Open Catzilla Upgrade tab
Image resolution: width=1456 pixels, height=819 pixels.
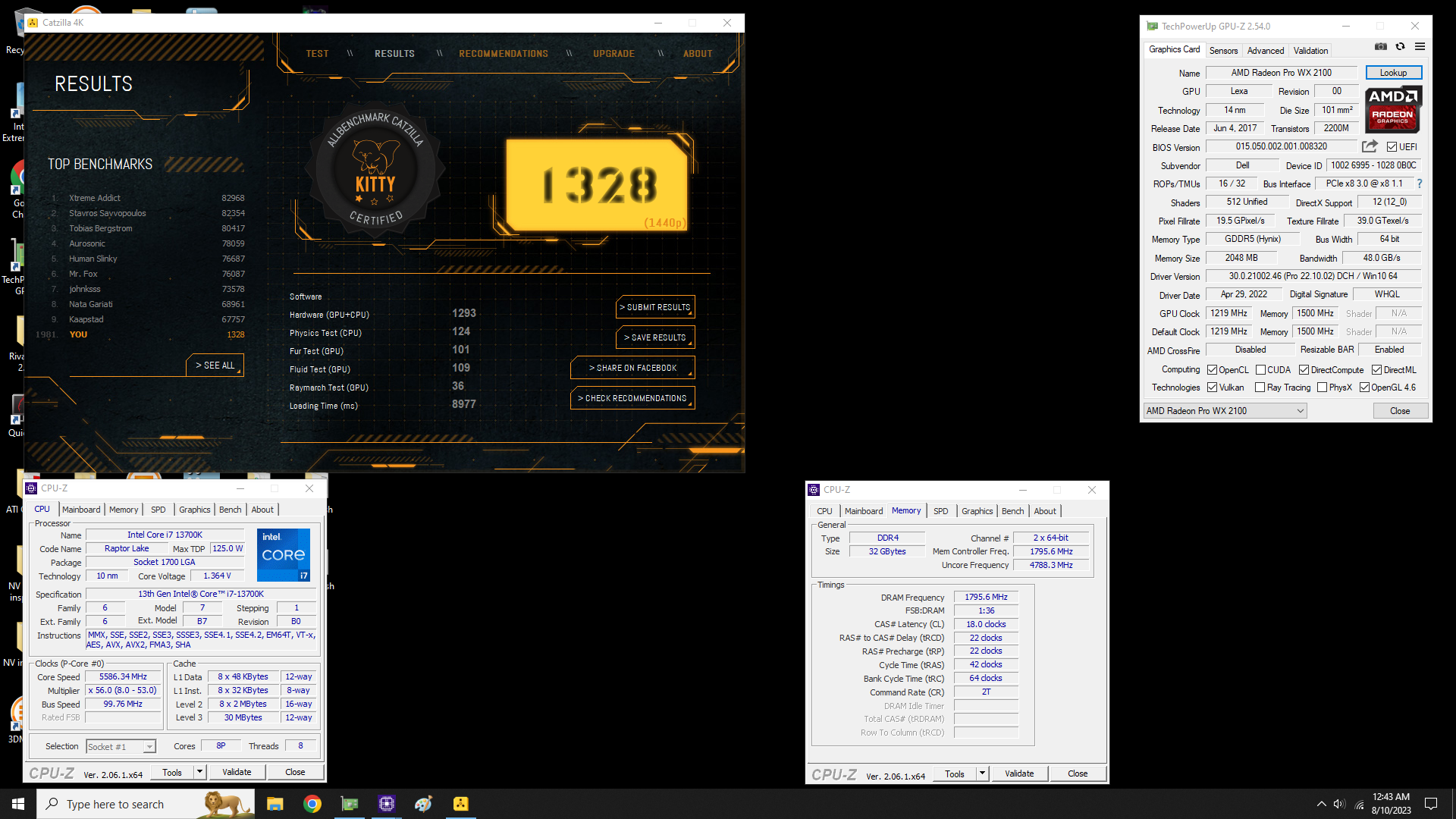pyautogui.click(x=613, y=54)
